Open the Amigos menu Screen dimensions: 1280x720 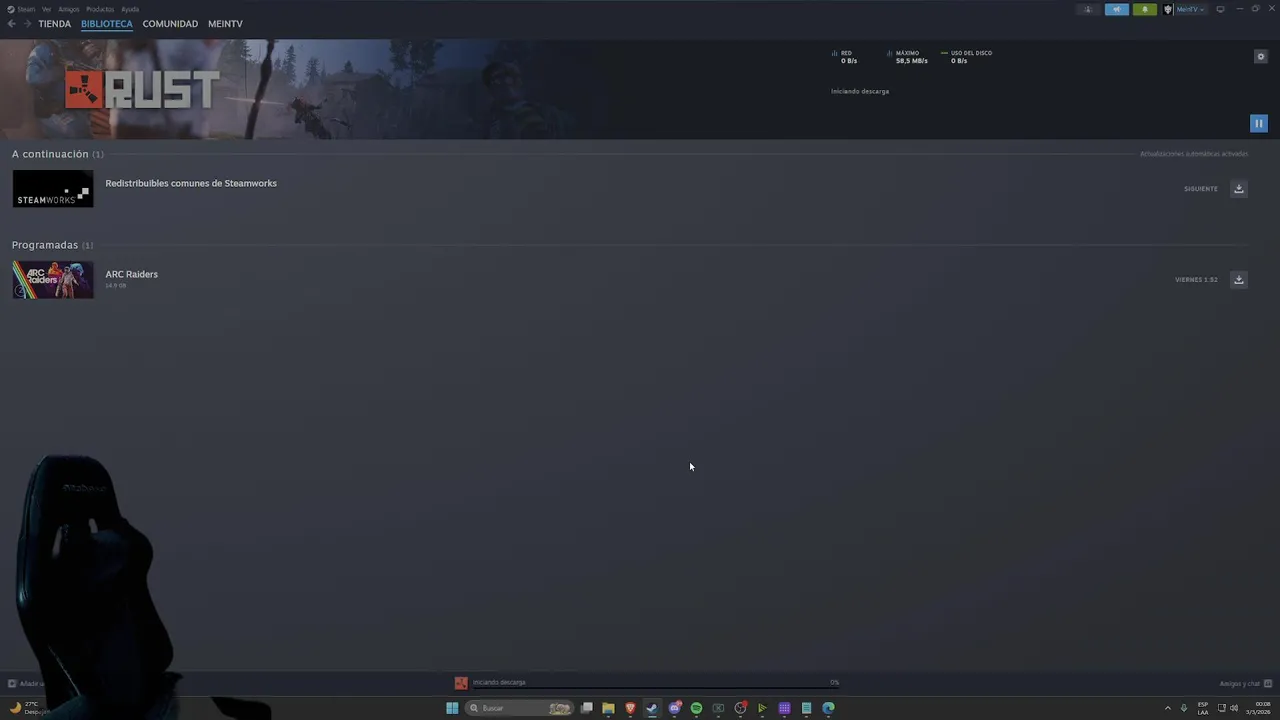(68, 9)
